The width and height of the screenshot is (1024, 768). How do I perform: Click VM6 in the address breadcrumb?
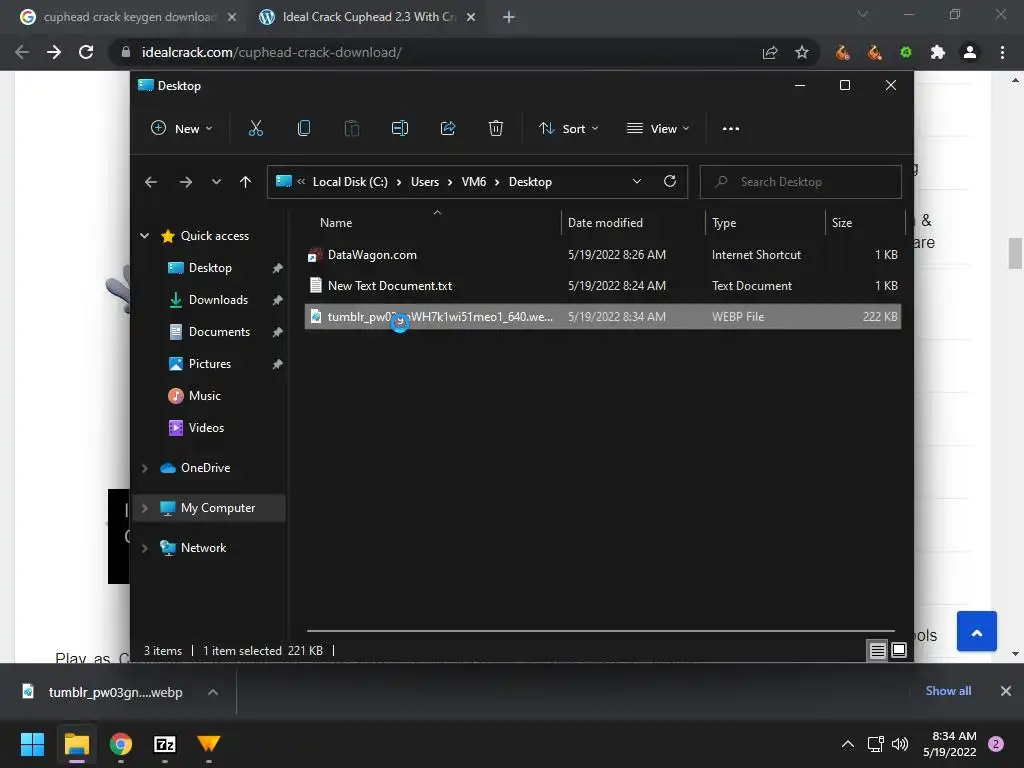coord(473,182)
